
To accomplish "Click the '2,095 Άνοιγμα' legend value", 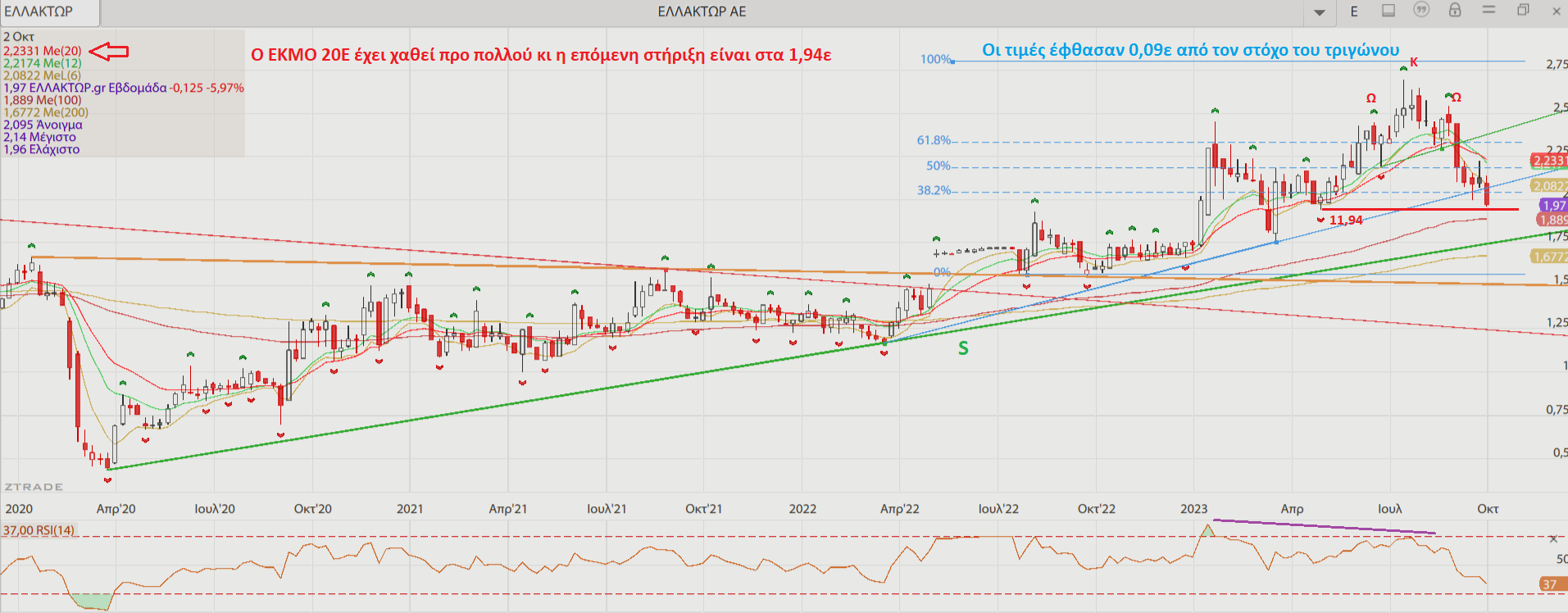I will pyautogui.click(x=43, y=125).
